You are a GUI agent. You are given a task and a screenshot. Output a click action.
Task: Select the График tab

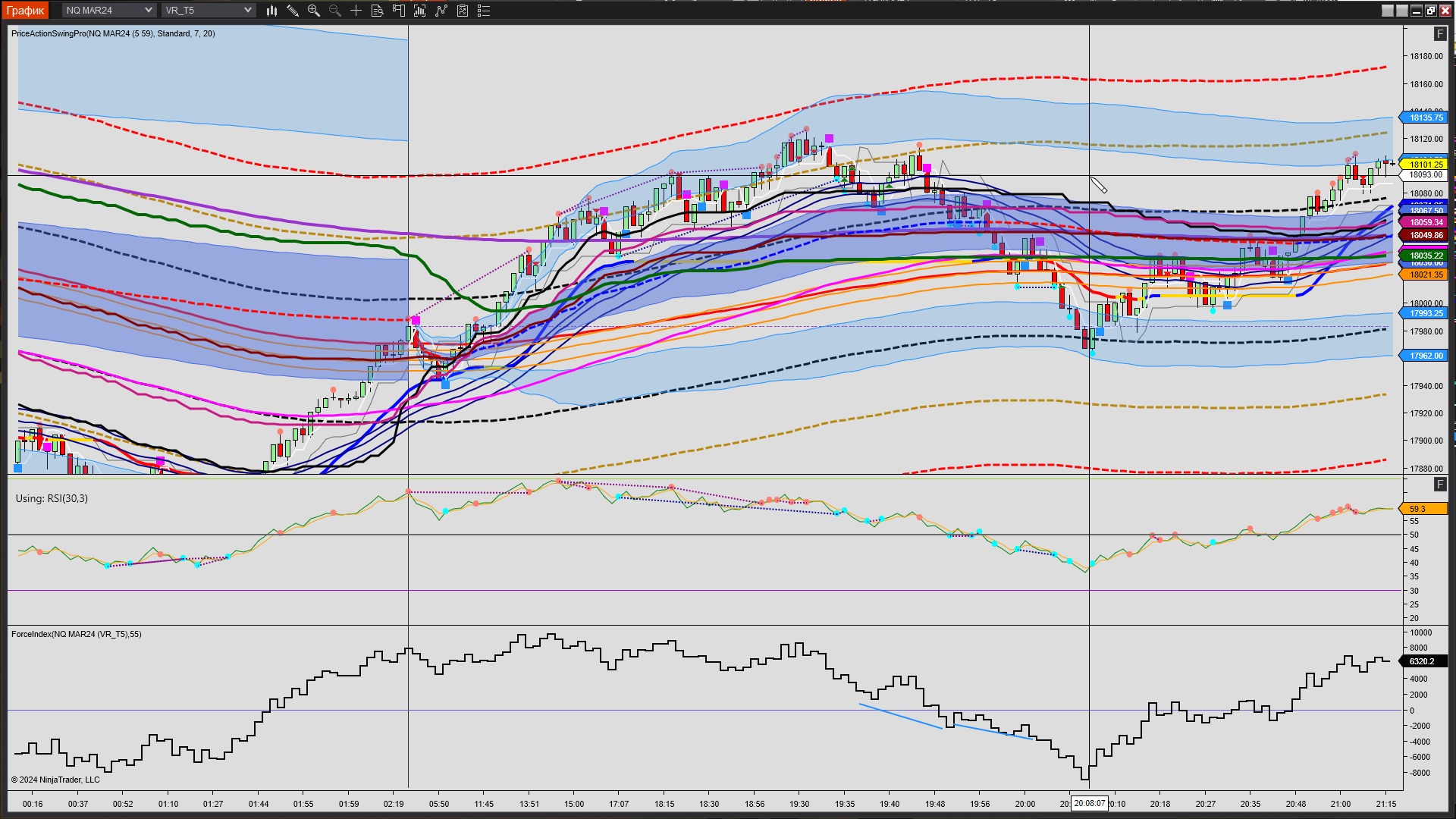tap(26, 11)
